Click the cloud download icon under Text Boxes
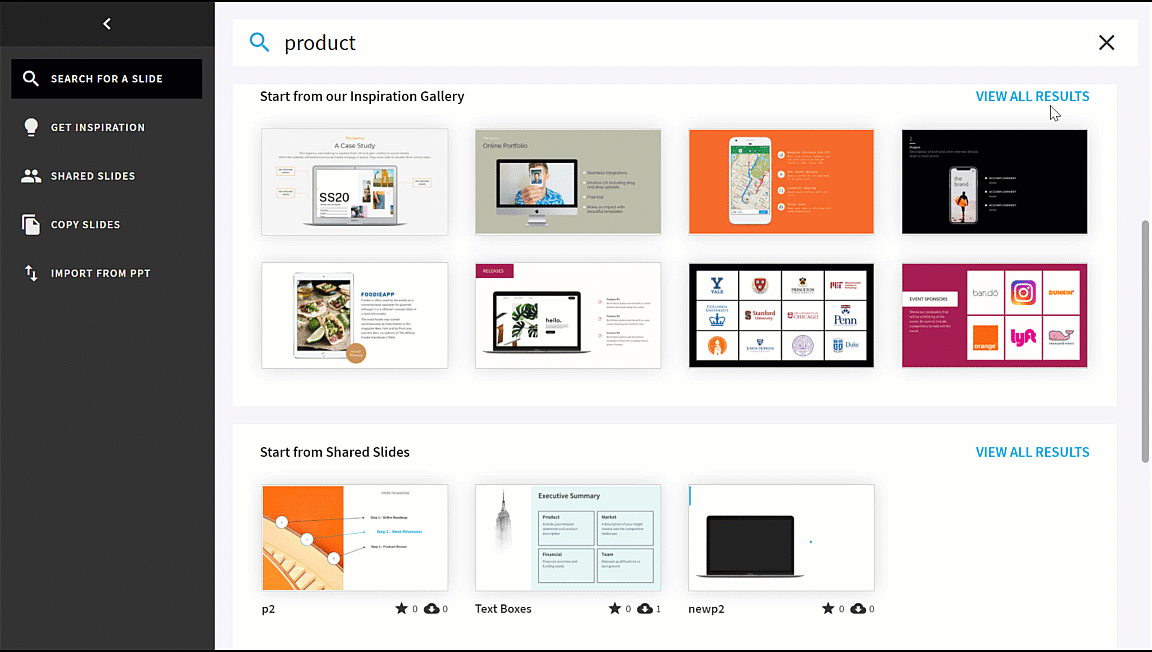This screenshot has height=652, width=1152. tap(645, 609)
